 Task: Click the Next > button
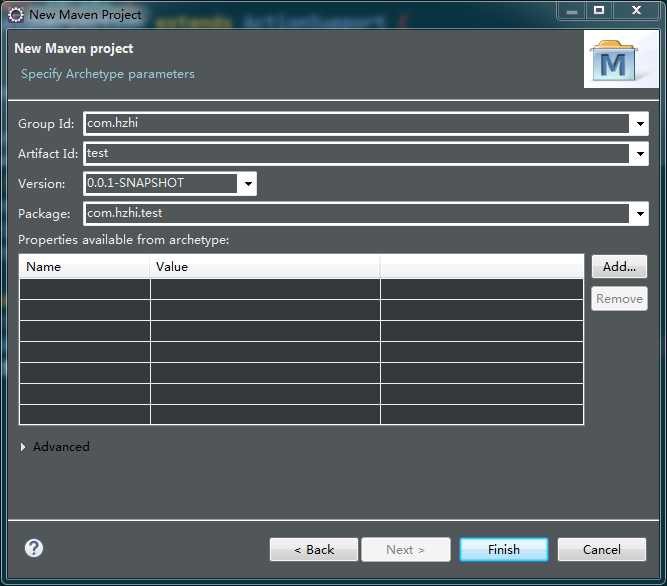click(x=405, y=549)
